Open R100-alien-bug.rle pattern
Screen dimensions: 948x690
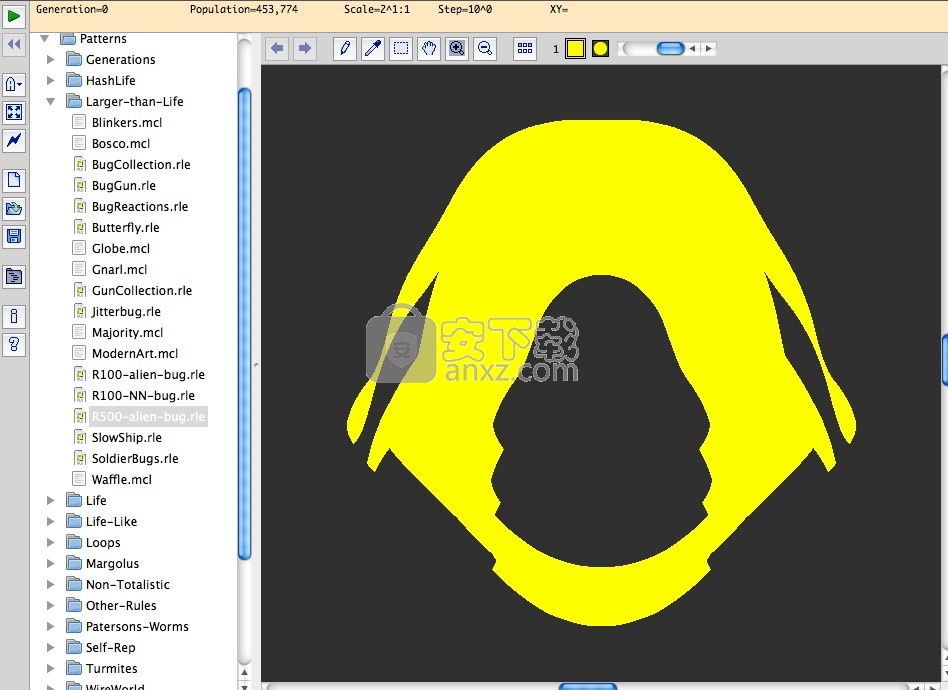148,374
